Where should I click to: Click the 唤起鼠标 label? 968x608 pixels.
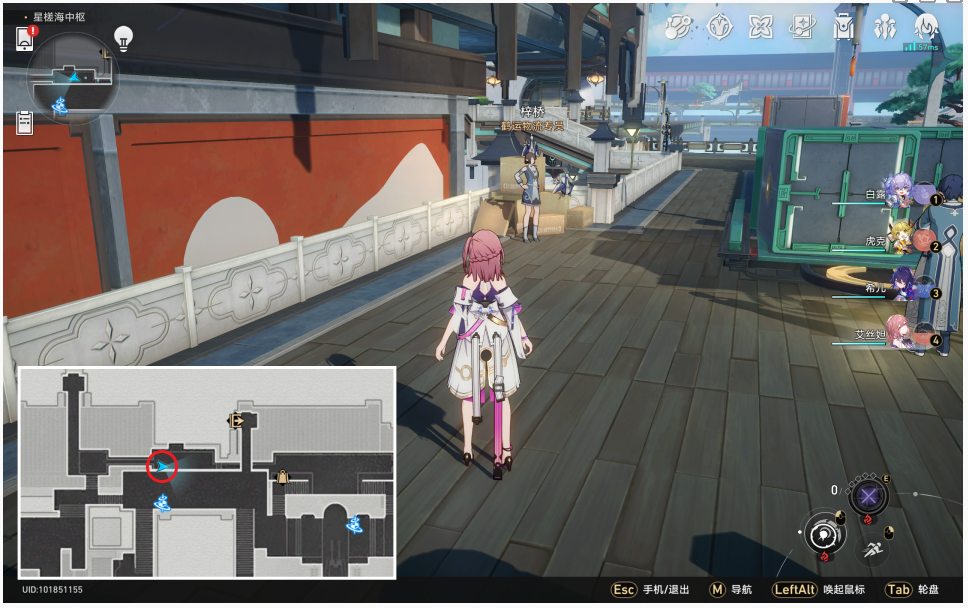click(x=844, y=590)
